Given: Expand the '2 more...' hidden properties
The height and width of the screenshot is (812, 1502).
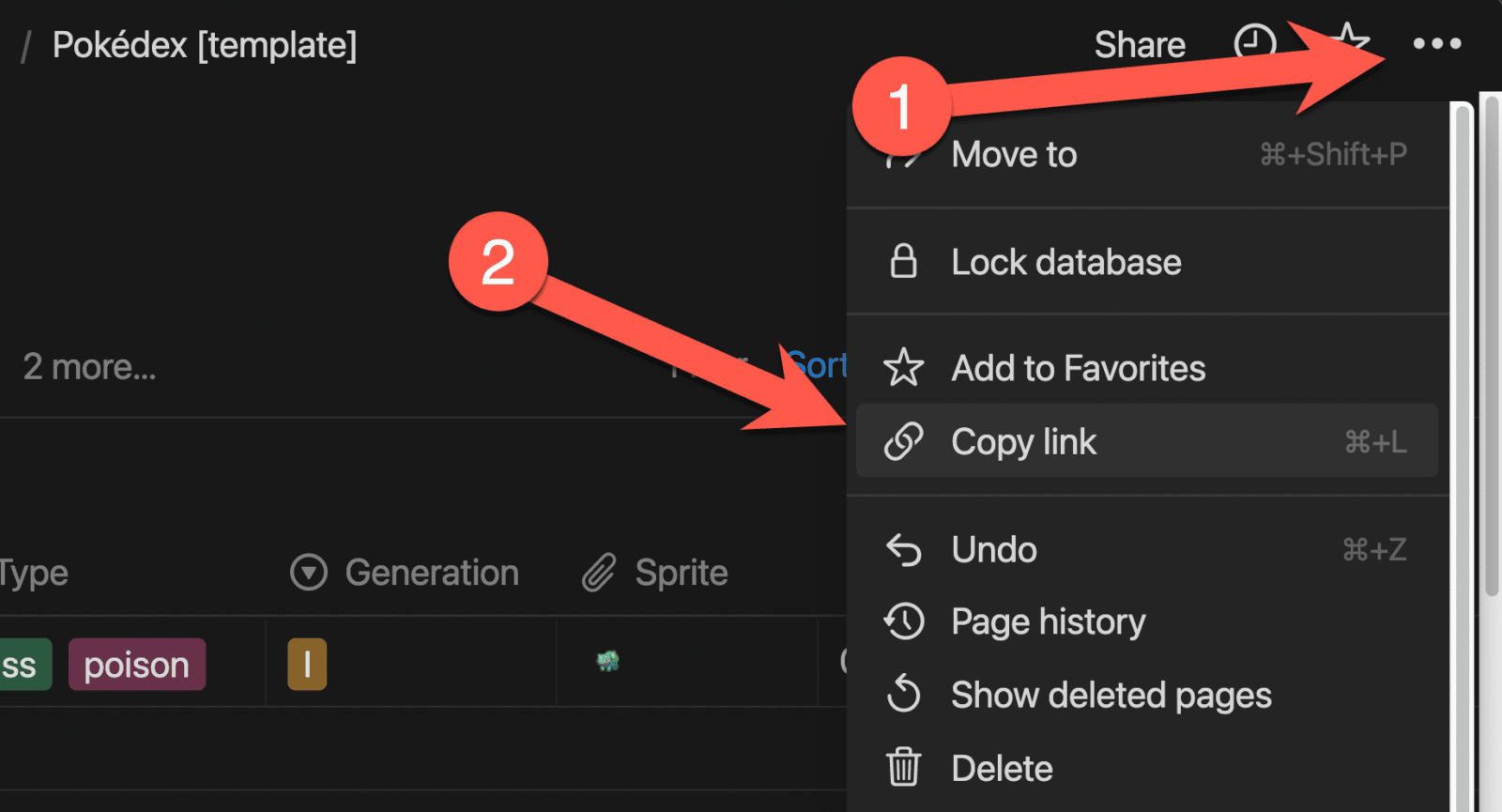Looking at the screenshot, I should click(89, 366).
